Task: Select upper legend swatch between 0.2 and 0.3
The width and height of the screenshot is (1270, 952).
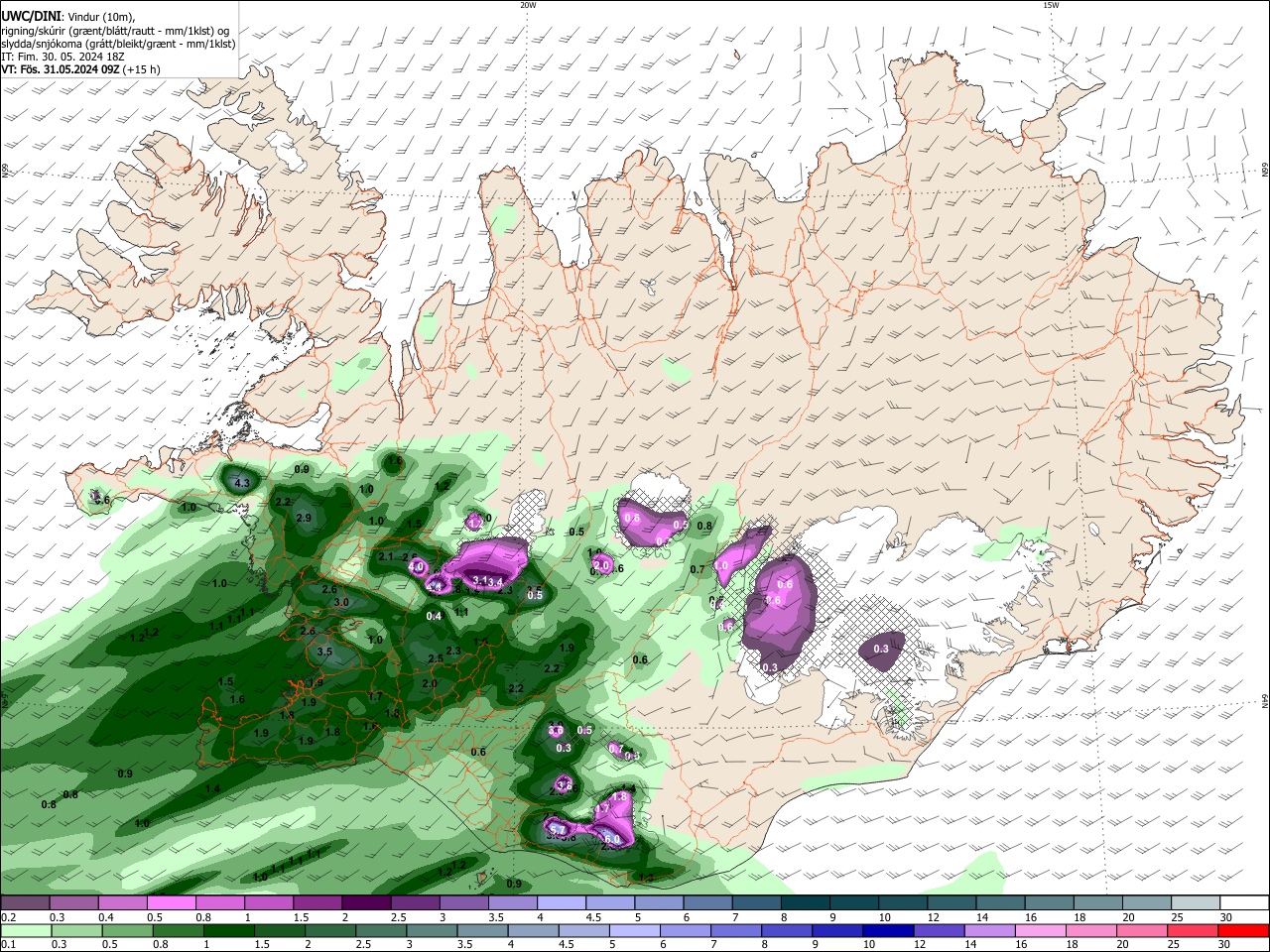Action: [25, 902]
